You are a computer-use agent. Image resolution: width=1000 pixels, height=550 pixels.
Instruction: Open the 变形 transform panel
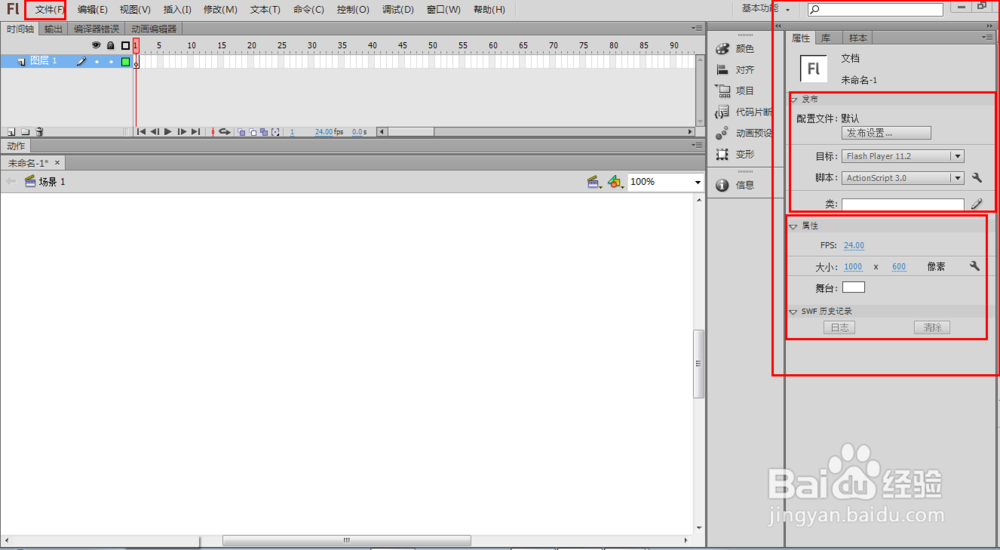click(x=735, y=154)
